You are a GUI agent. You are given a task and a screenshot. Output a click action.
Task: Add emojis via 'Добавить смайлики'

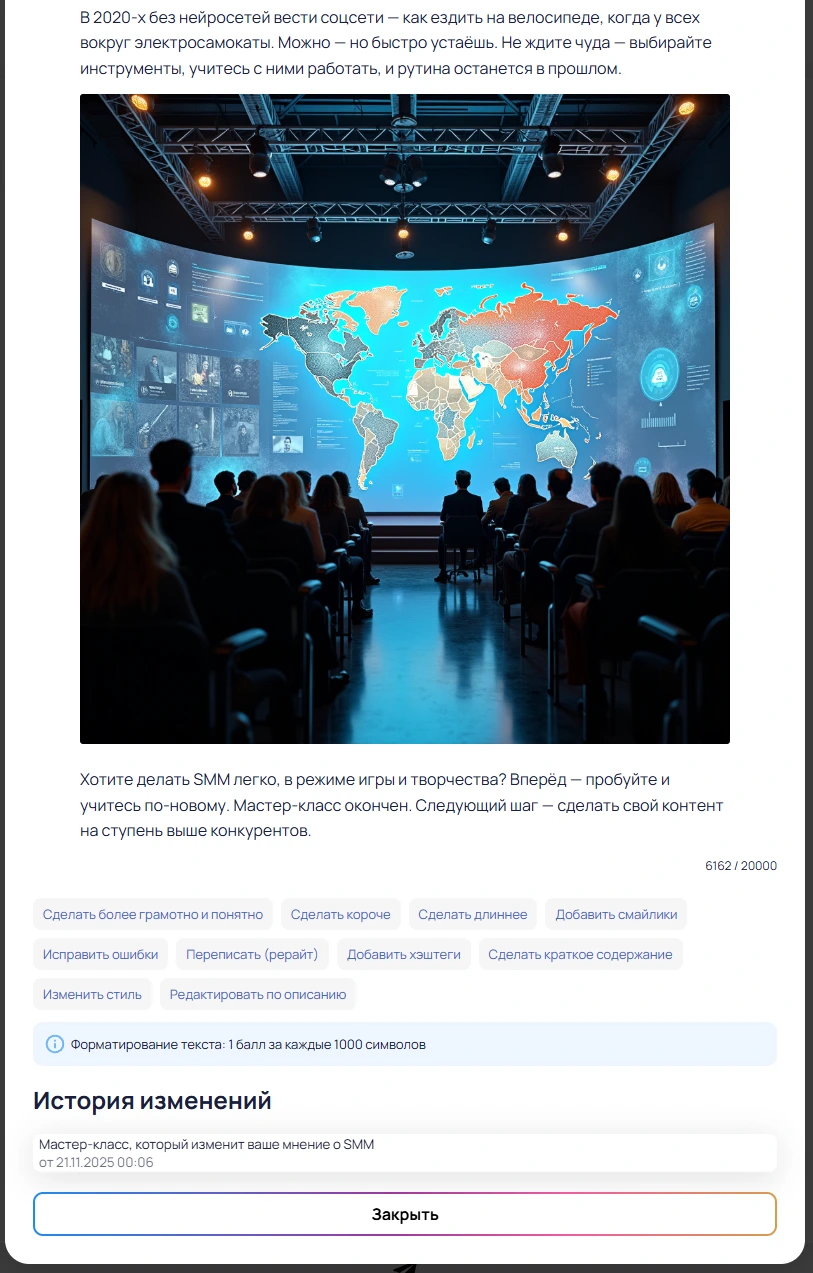[615, 914]
